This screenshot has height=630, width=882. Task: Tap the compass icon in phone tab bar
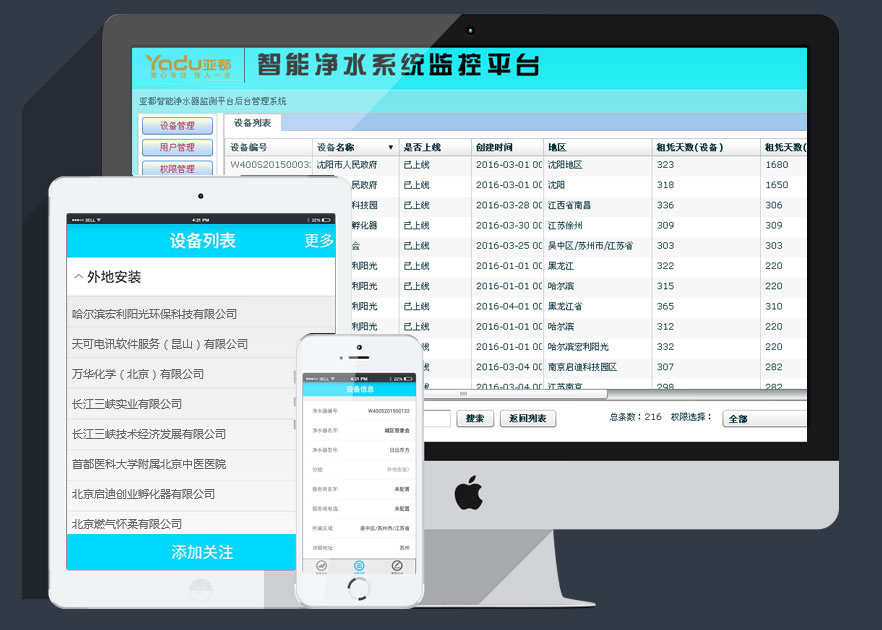pos(397,566)
